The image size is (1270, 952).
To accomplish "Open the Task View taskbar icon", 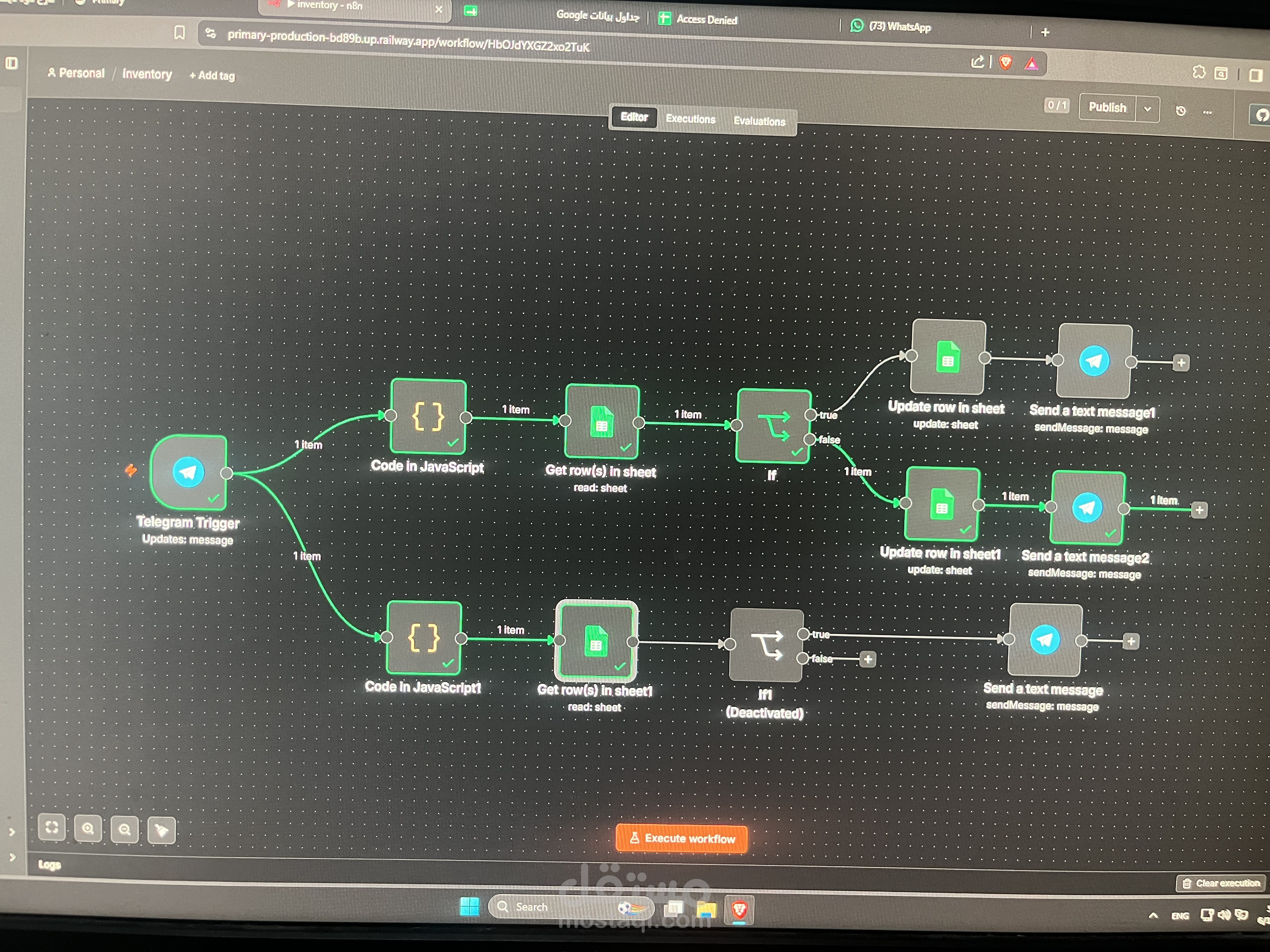I will tap(673, 908).
